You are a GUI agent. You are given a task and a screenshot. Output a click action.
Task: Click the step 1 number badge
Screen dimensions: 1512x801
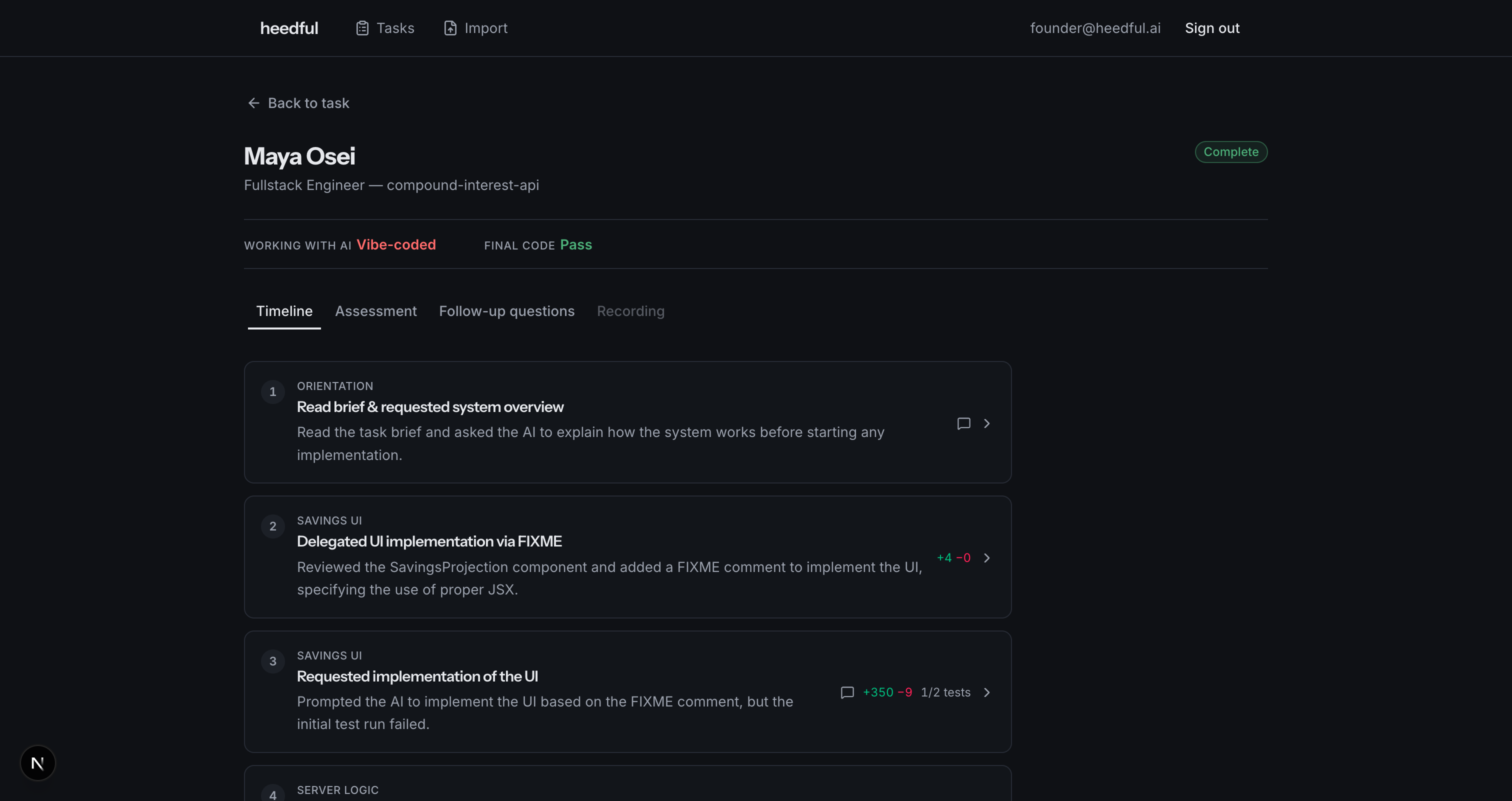pos(272,392)
